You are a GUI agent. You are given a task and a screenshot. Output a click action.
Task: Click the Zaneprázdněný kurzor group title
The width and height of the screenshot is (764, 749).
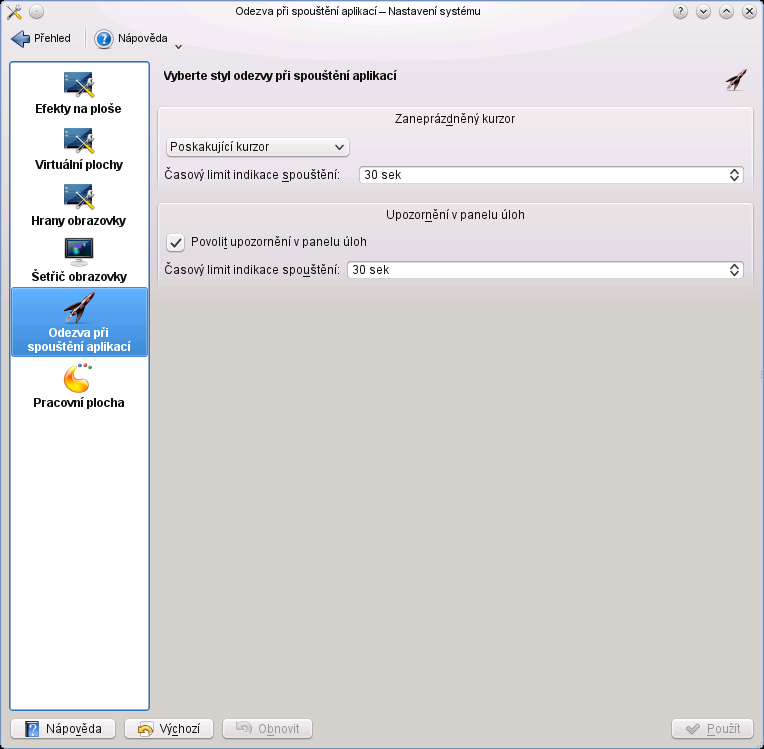click(x=455, y=119)
